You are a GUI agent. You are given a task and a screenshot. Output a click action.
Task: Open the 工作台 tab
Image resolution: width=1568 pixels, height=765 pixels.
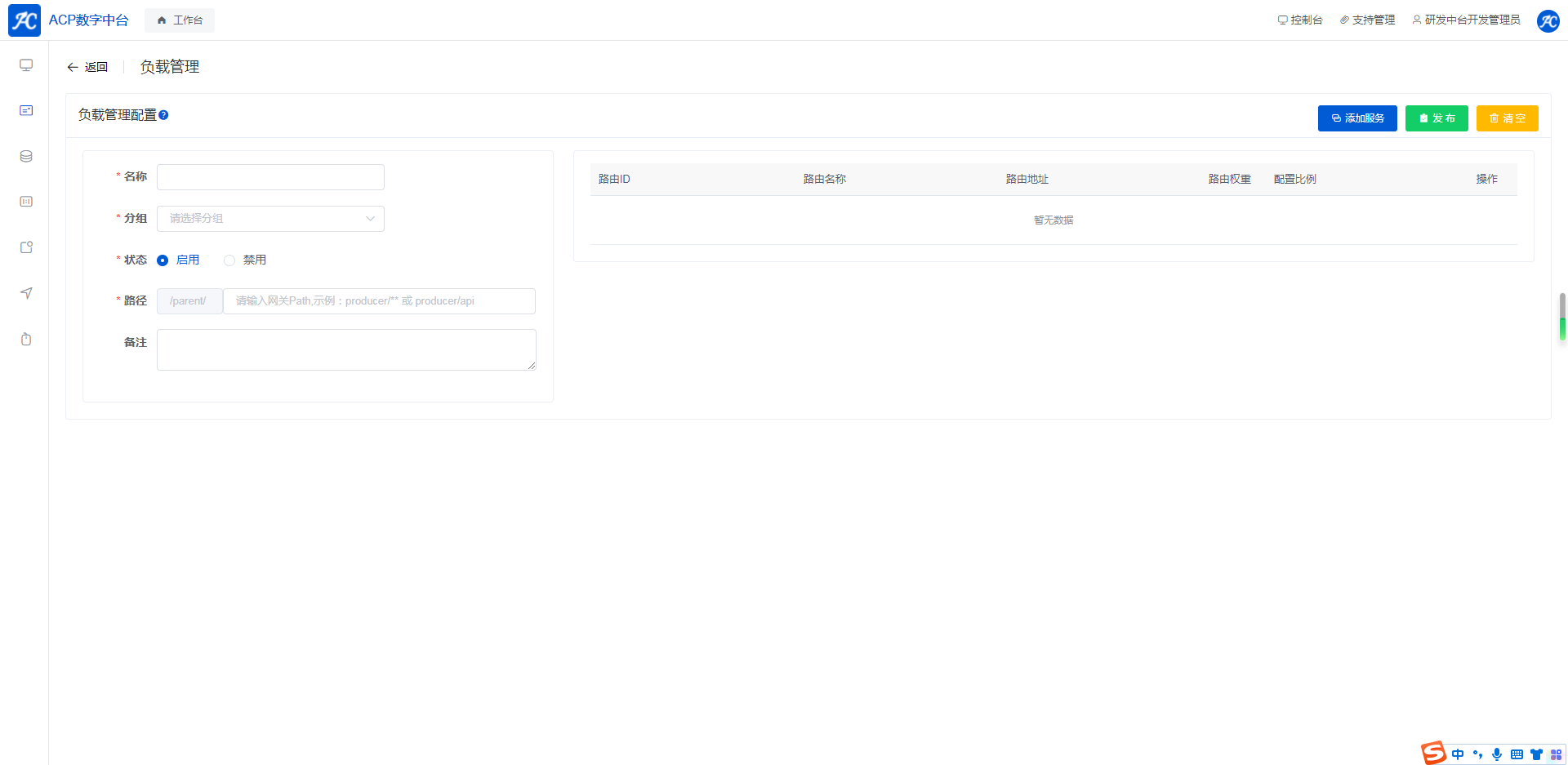[180, 20]
